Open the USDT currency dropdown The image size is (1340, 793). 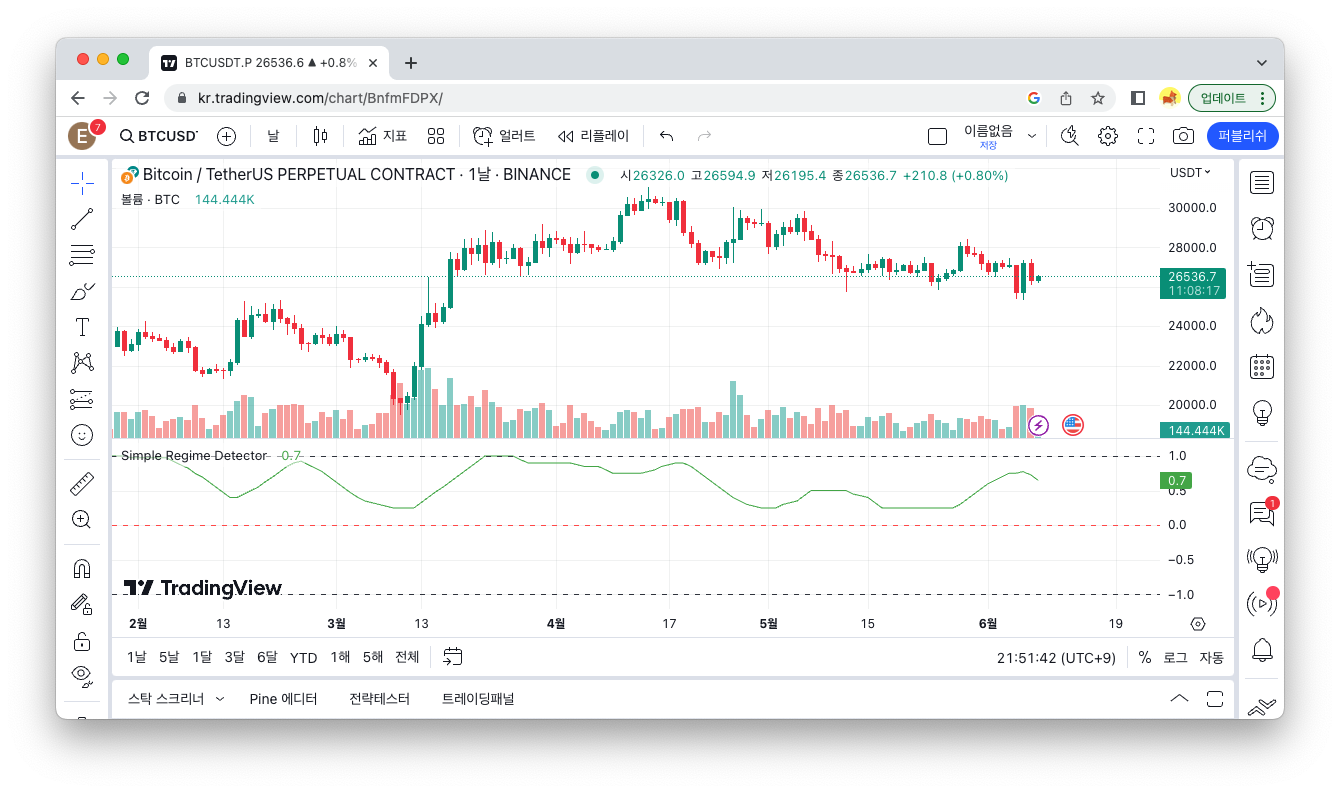click(1190, 173)
